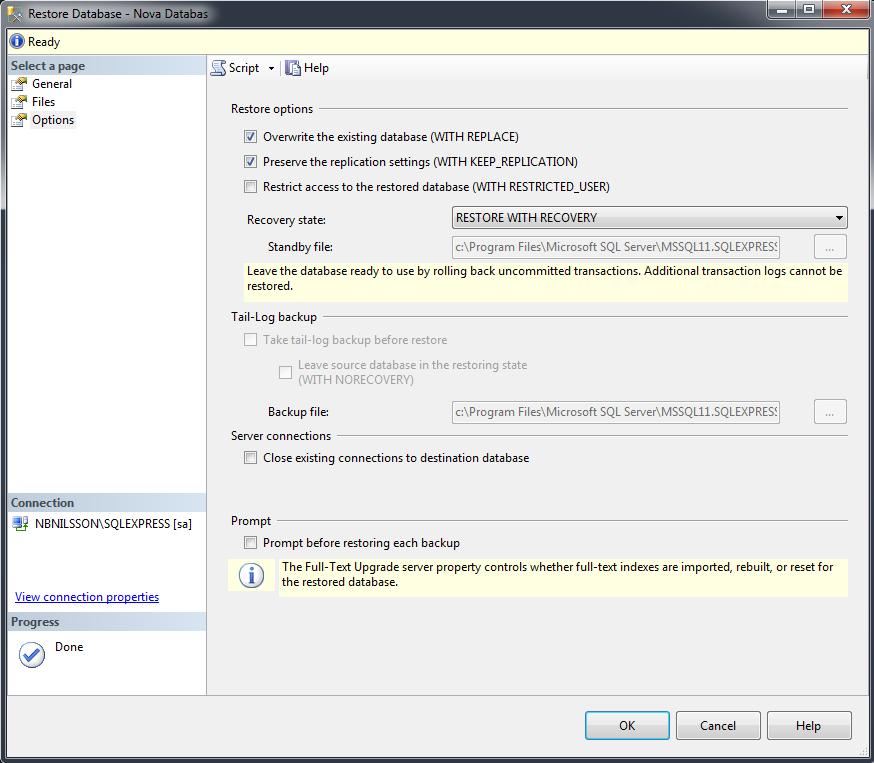This screenshot has height=763, width=874.
Task: Click the Options page icon
Action: (19, 120)
